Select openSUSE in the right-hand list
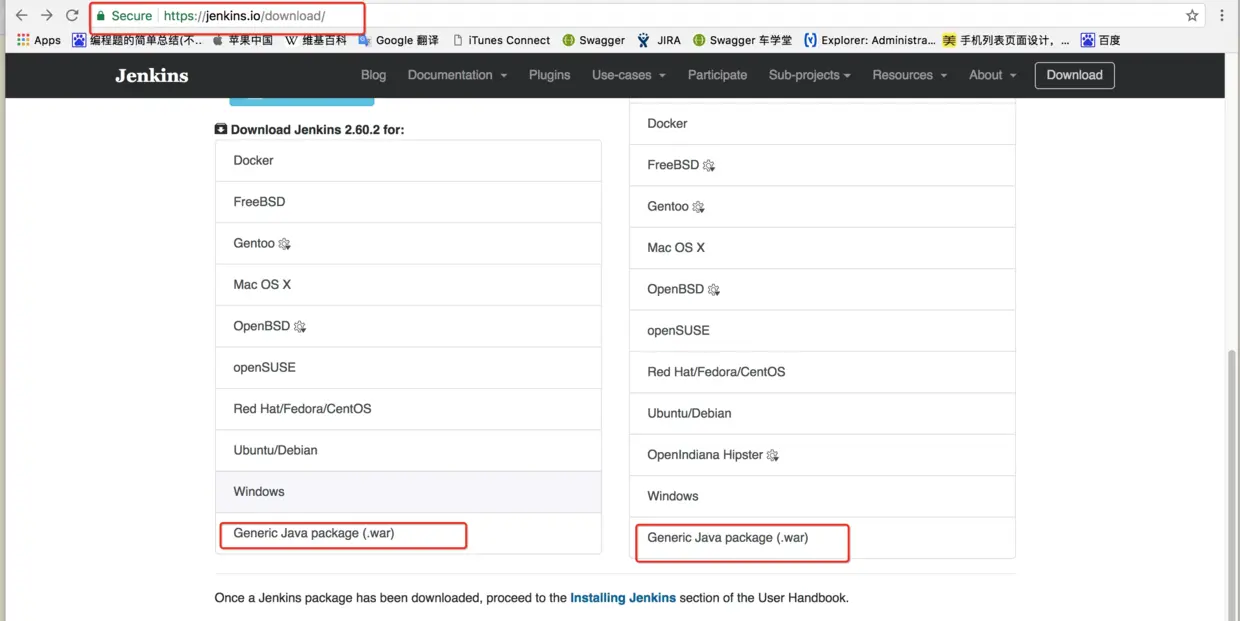Screen dimensions: 1240x621 tap(822, 330)
